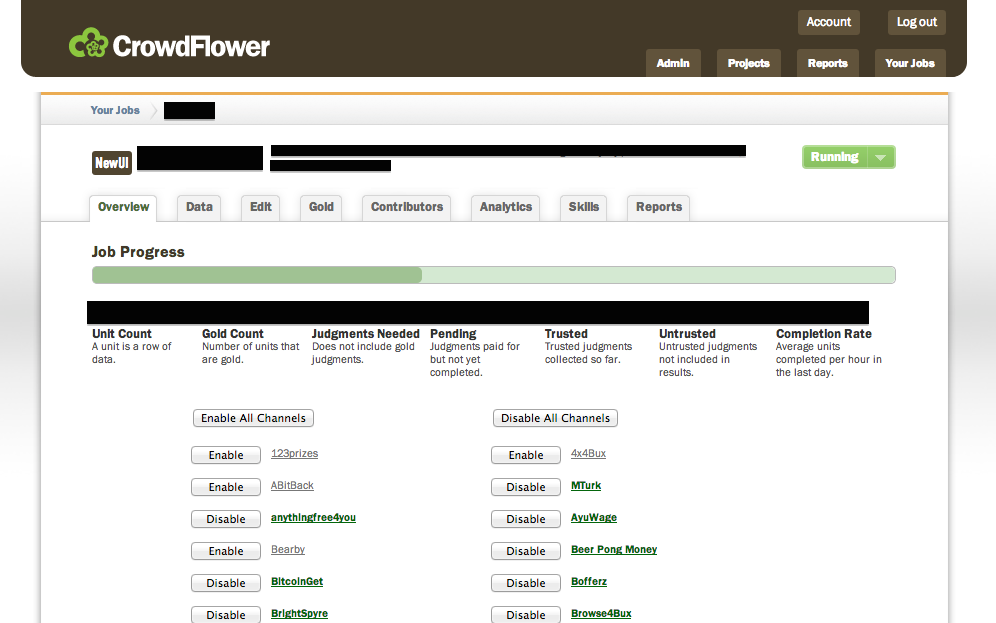Open the 123prizes channel link
This screenshot has height=623, width=996.
click(x=294, y=453)
